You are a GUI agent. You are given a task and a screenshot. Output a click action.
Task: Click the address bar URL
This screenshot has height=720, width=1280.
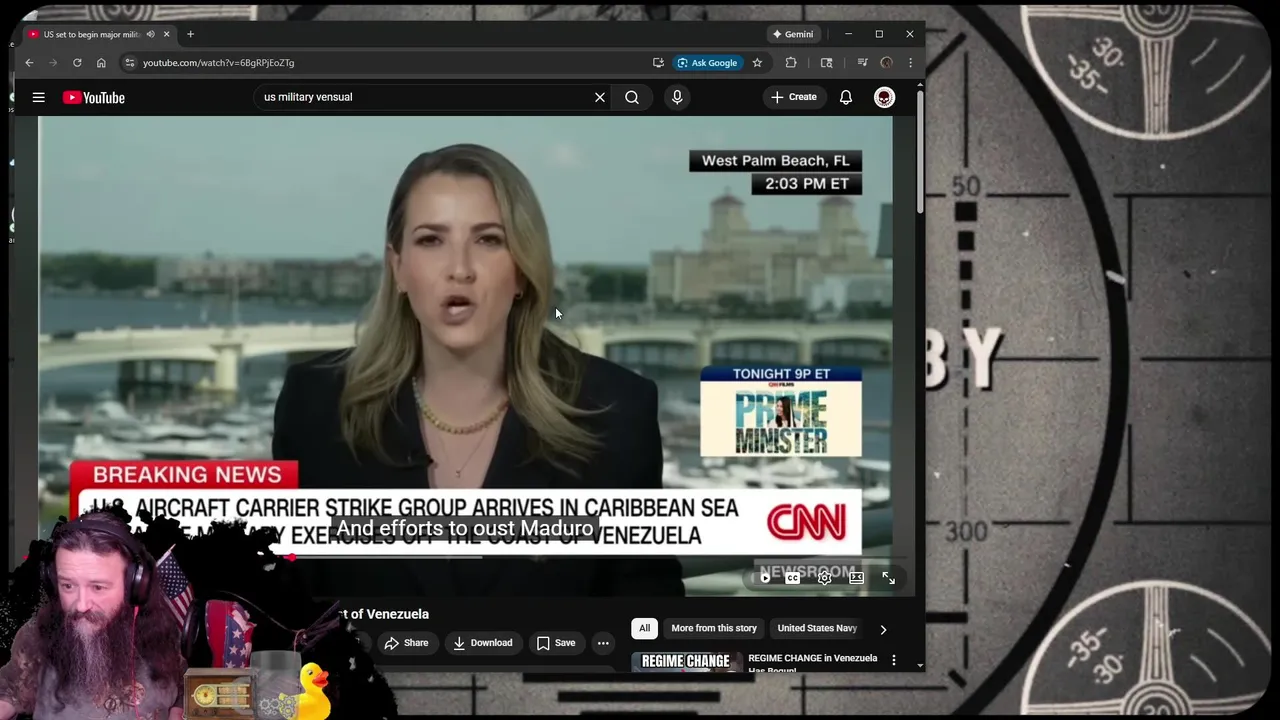(x=218, y=62)
